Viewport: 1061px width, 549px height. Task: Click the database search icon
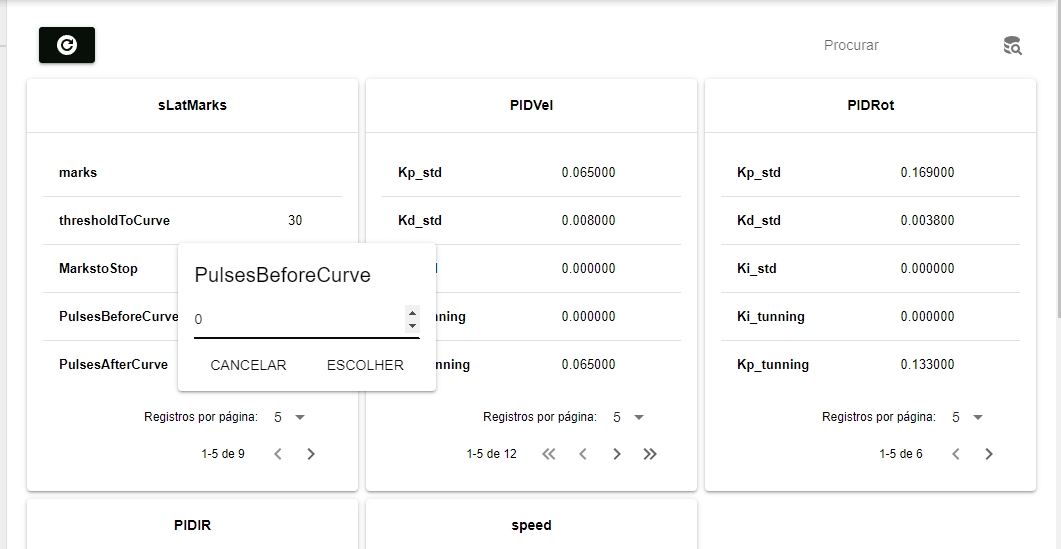[x=1012, y=45]
